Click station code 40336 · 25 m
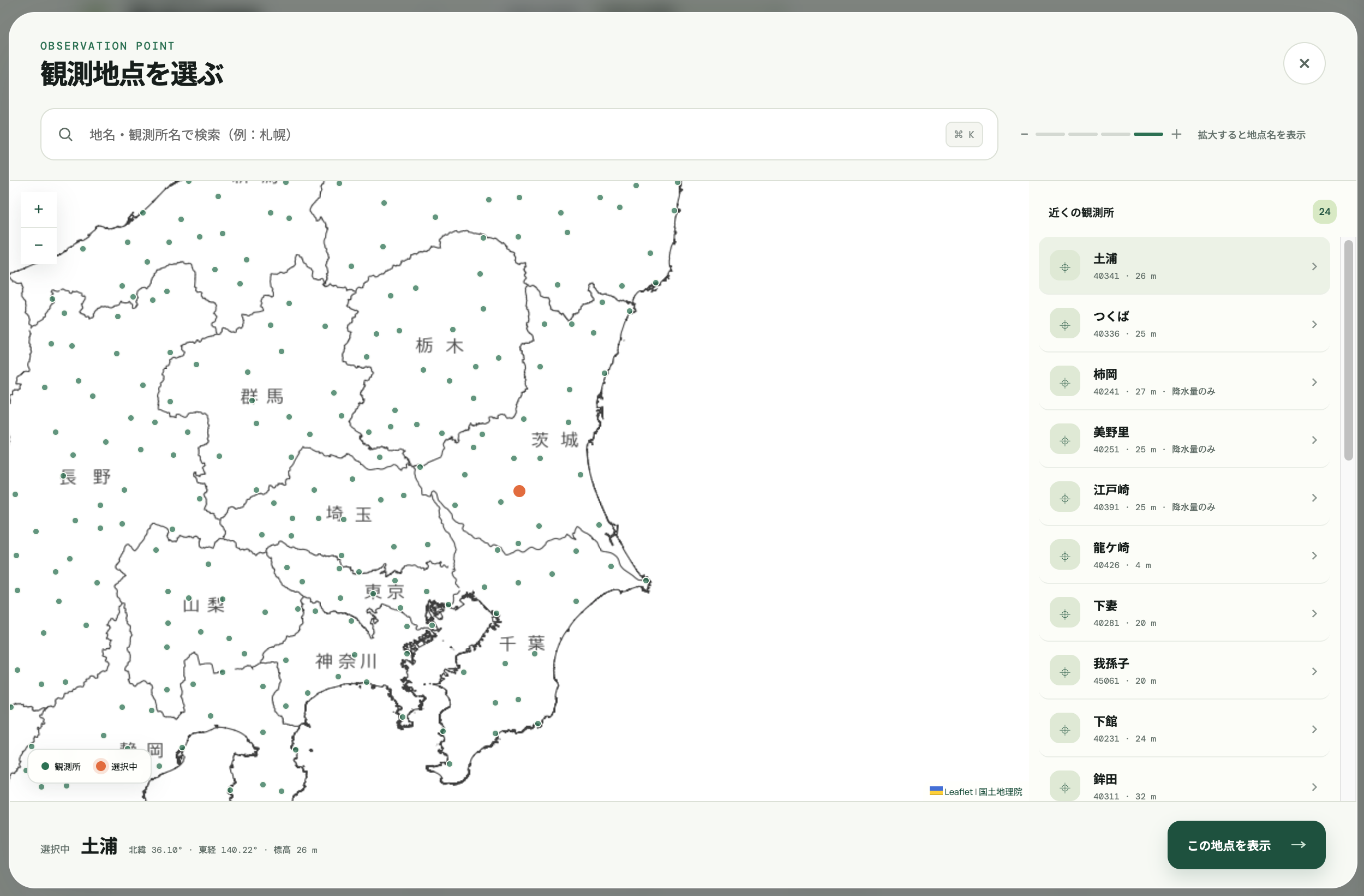 (1124, 333)
